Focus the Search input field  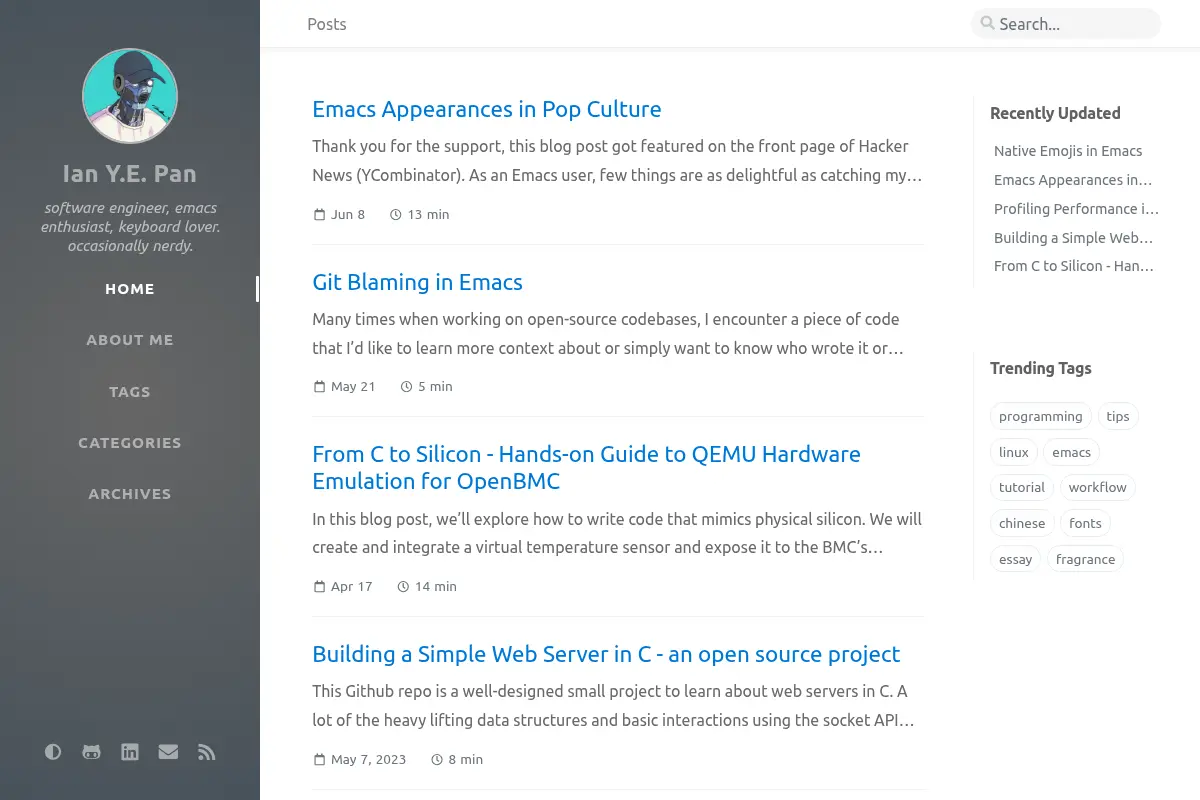[1066, 24]
